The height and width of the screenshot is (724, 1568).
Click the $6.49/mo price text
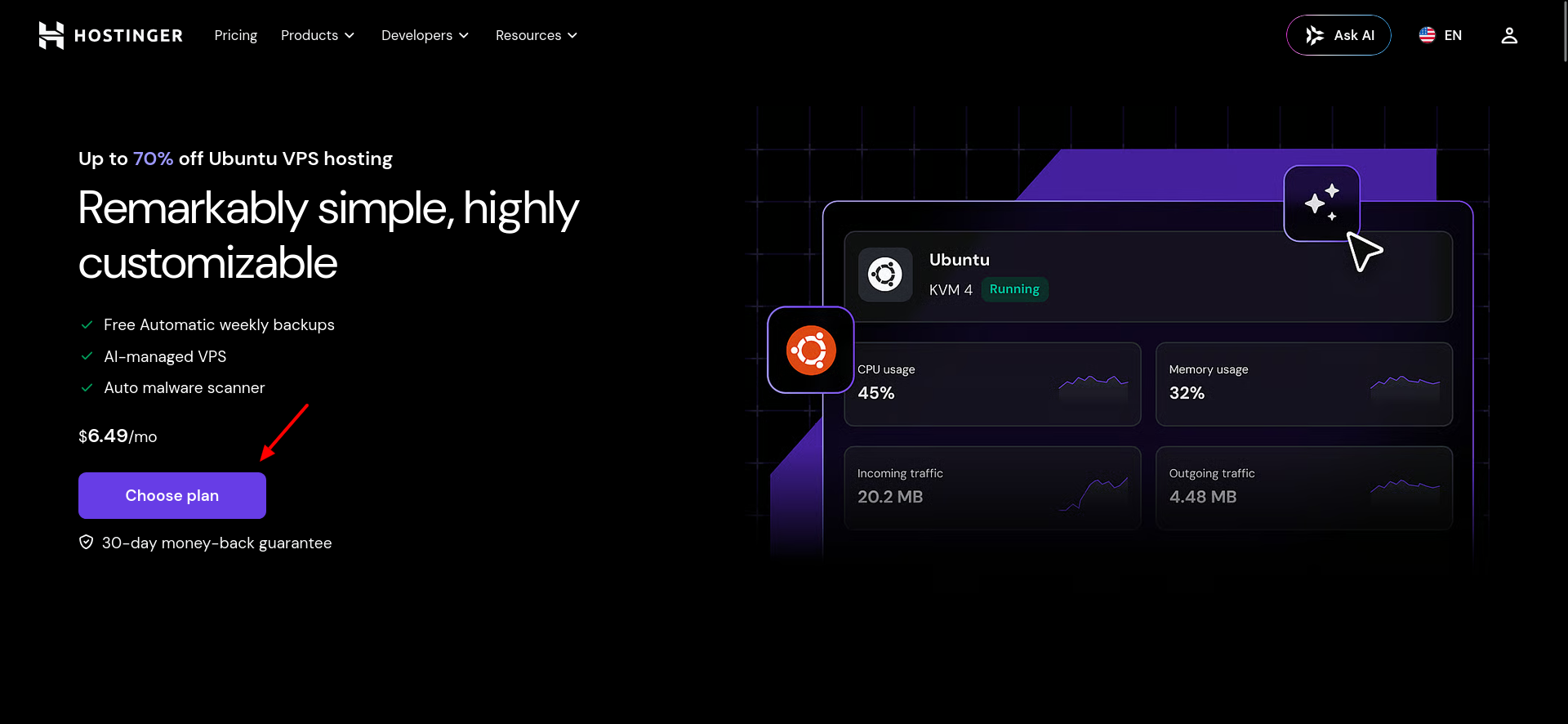click(x=118, y=436)
